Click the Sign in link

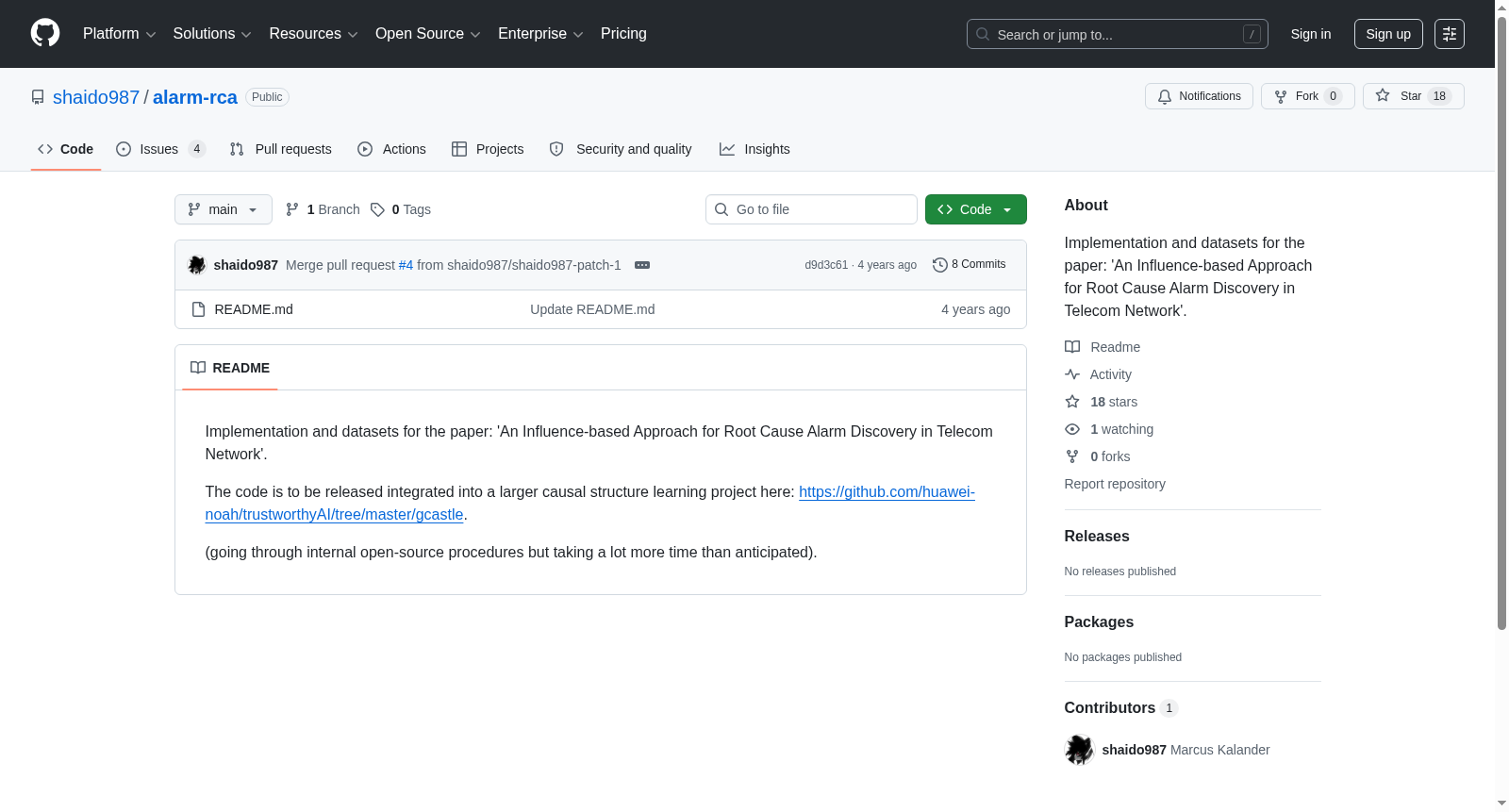1311,34
